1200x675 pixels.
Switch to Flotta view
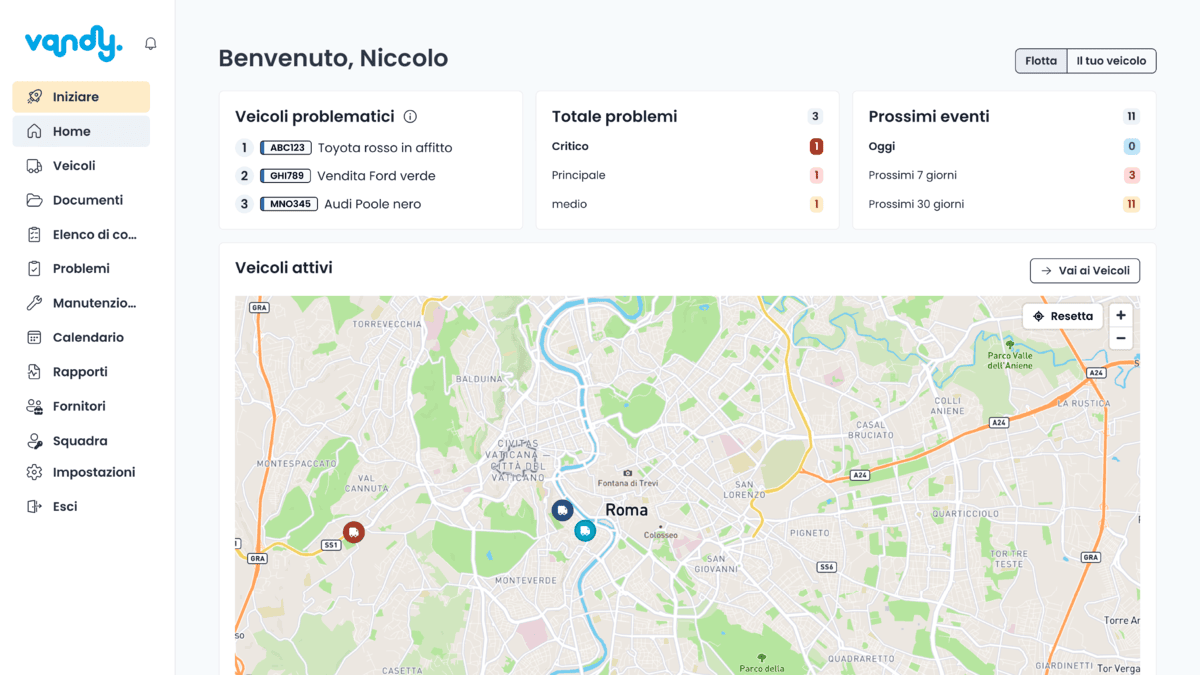(x=1040, y=61)
